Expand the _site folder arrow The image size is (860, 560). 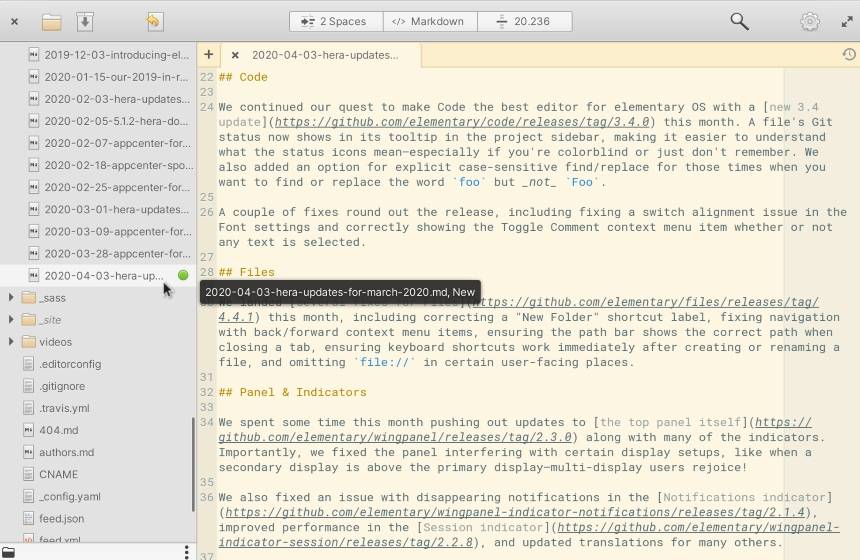[11, 319]
